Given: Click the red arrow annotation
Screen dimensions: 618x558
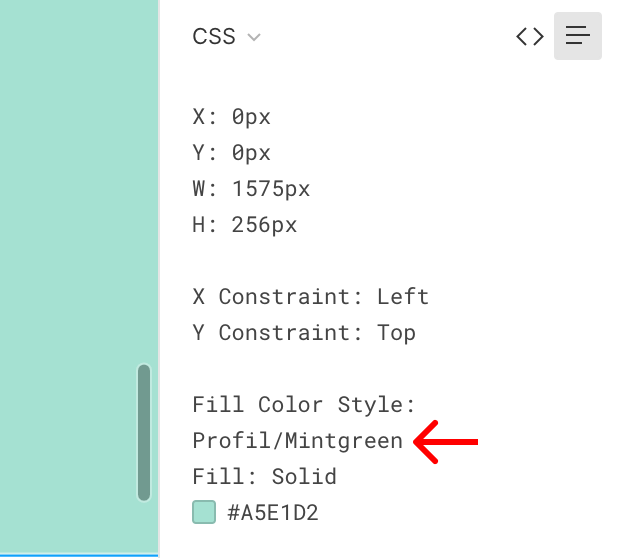Looking at the screenshot, I should point(447,441).
